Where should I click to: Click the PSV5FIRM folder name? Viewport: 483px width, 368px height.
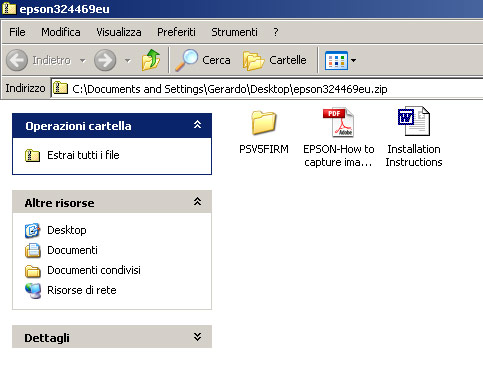tap(264, 149)
